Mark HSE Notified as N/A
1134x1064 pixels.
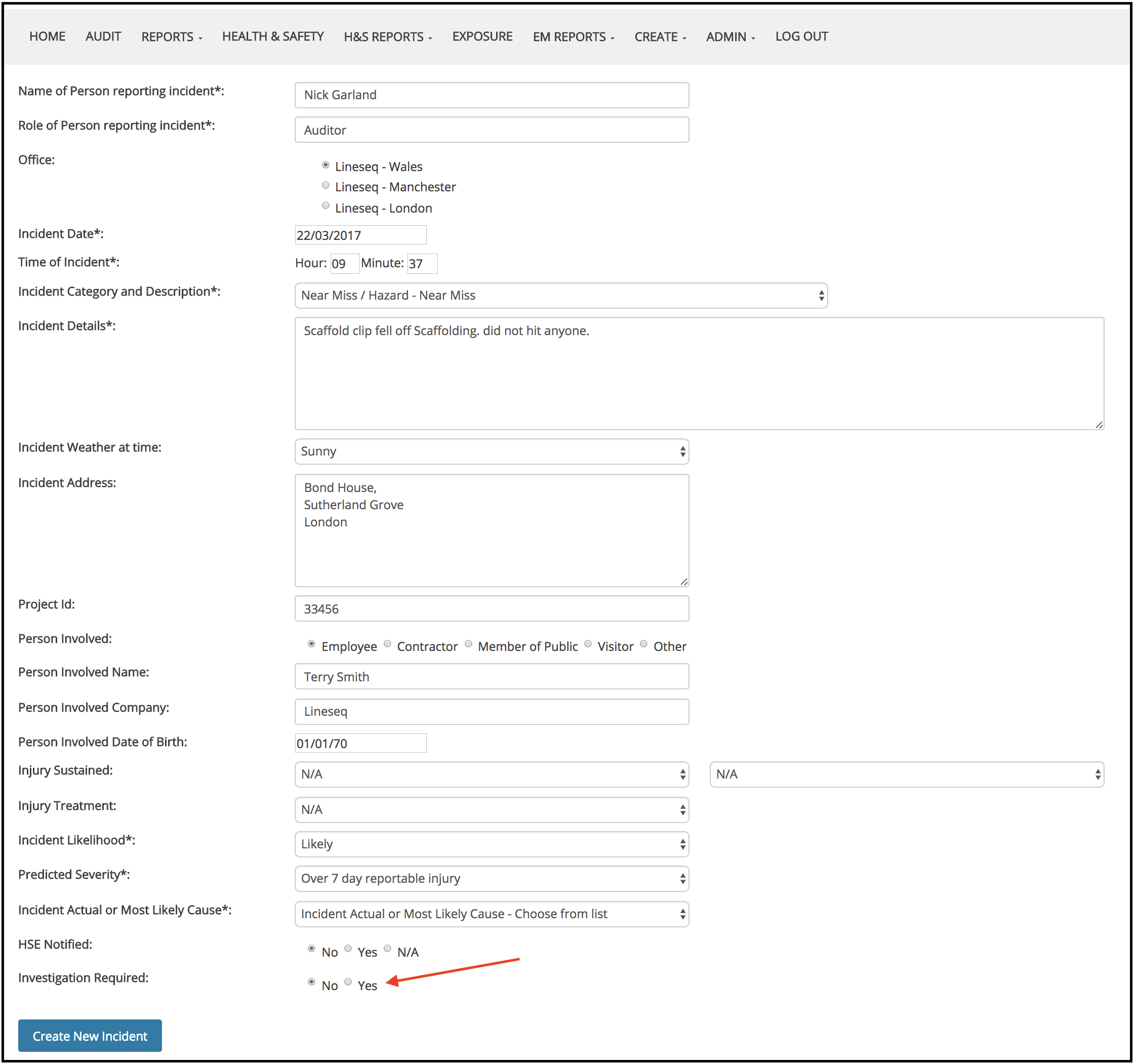click(x=387, y=949)
